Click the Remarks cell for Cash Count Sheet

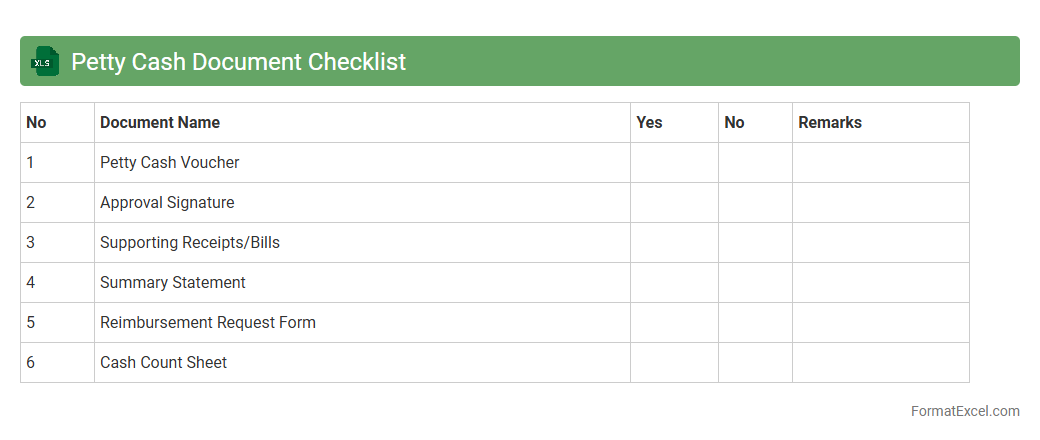[880, 362]
